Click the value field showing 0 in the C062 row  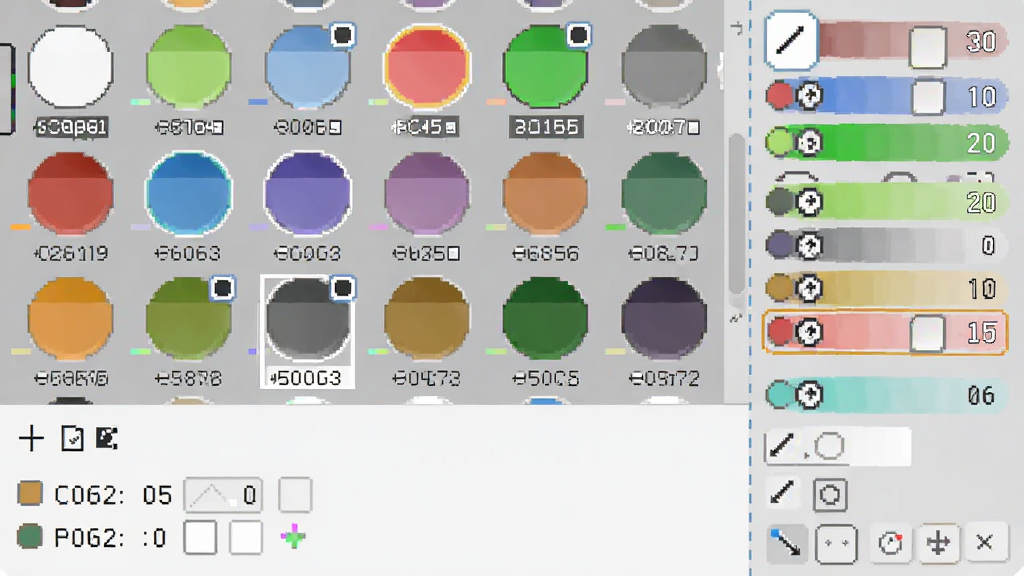pyautogui.click(x=223, y=494)
